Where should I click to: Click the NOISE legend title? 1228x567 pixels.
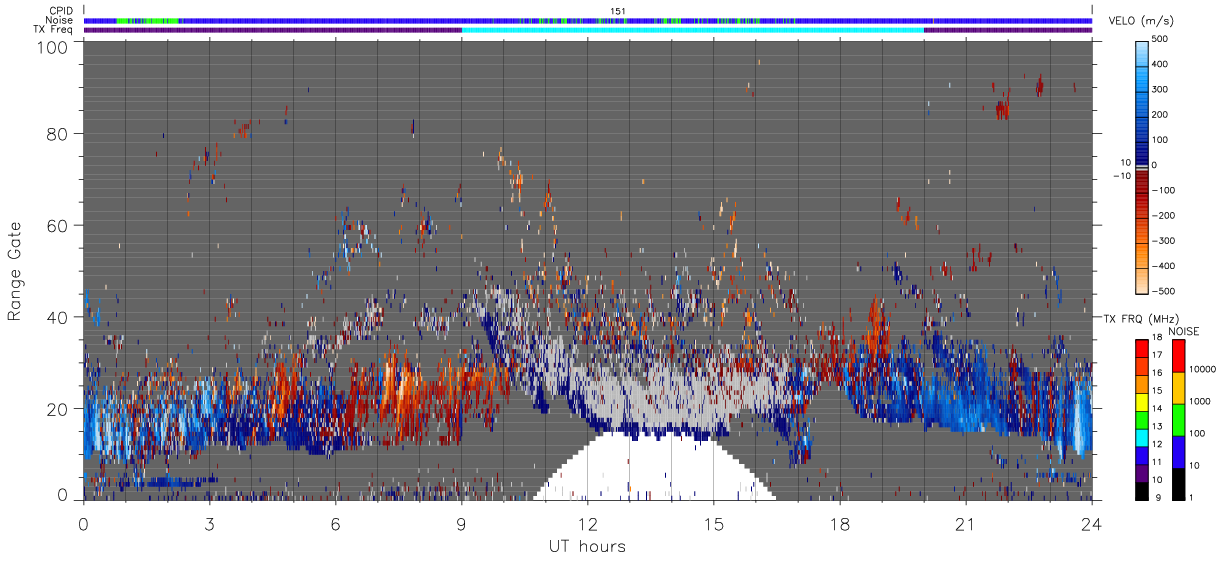(1184, 331)
